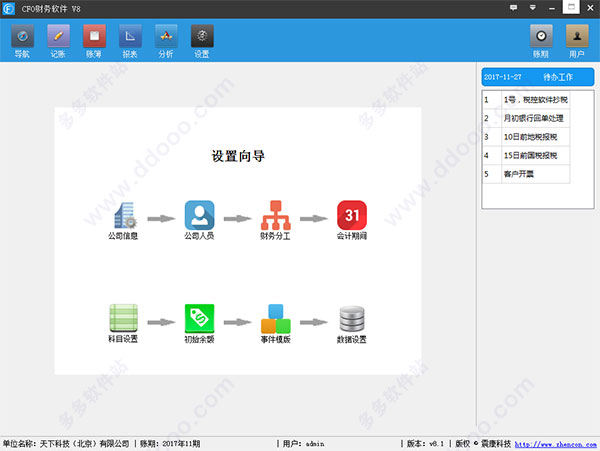The image size is (600, 451).
Task: Click the message bubble icon in title bar
Action: 514,8
